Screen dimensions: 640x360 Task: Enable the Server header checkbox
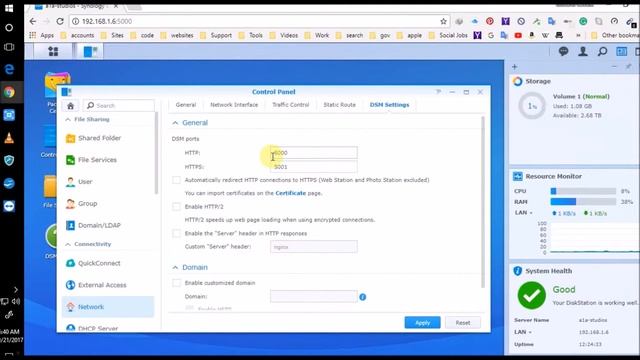point(176,233)
